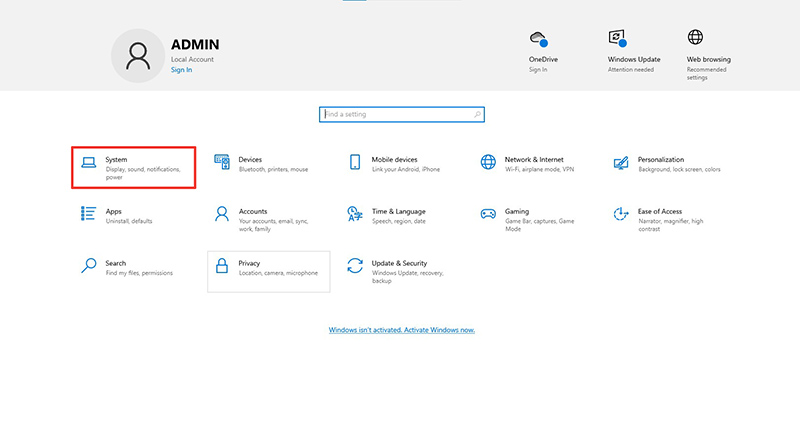Click the ADMIN account name
Image resolution: width=800 pixels, height=429 pixels.
click(x=195, y=45)
